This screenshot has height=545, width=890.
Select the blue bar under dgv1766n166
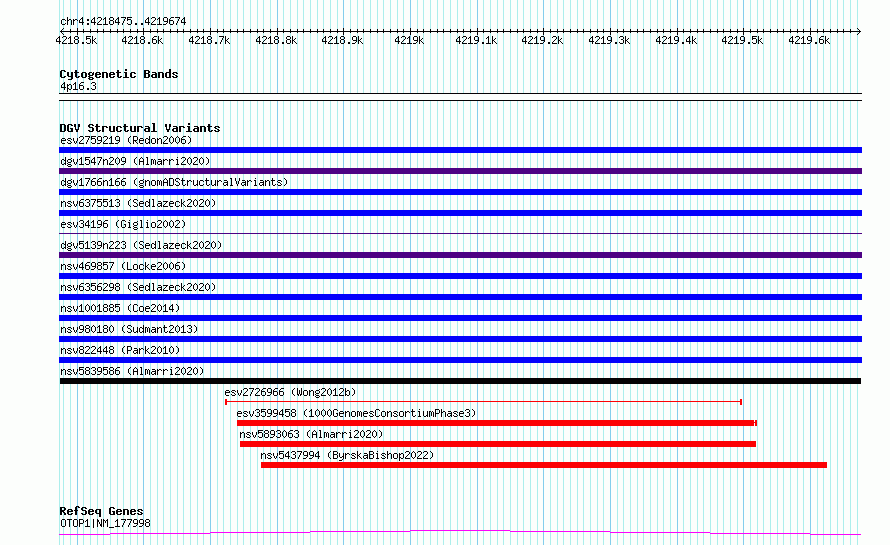(x=460, y=192)
